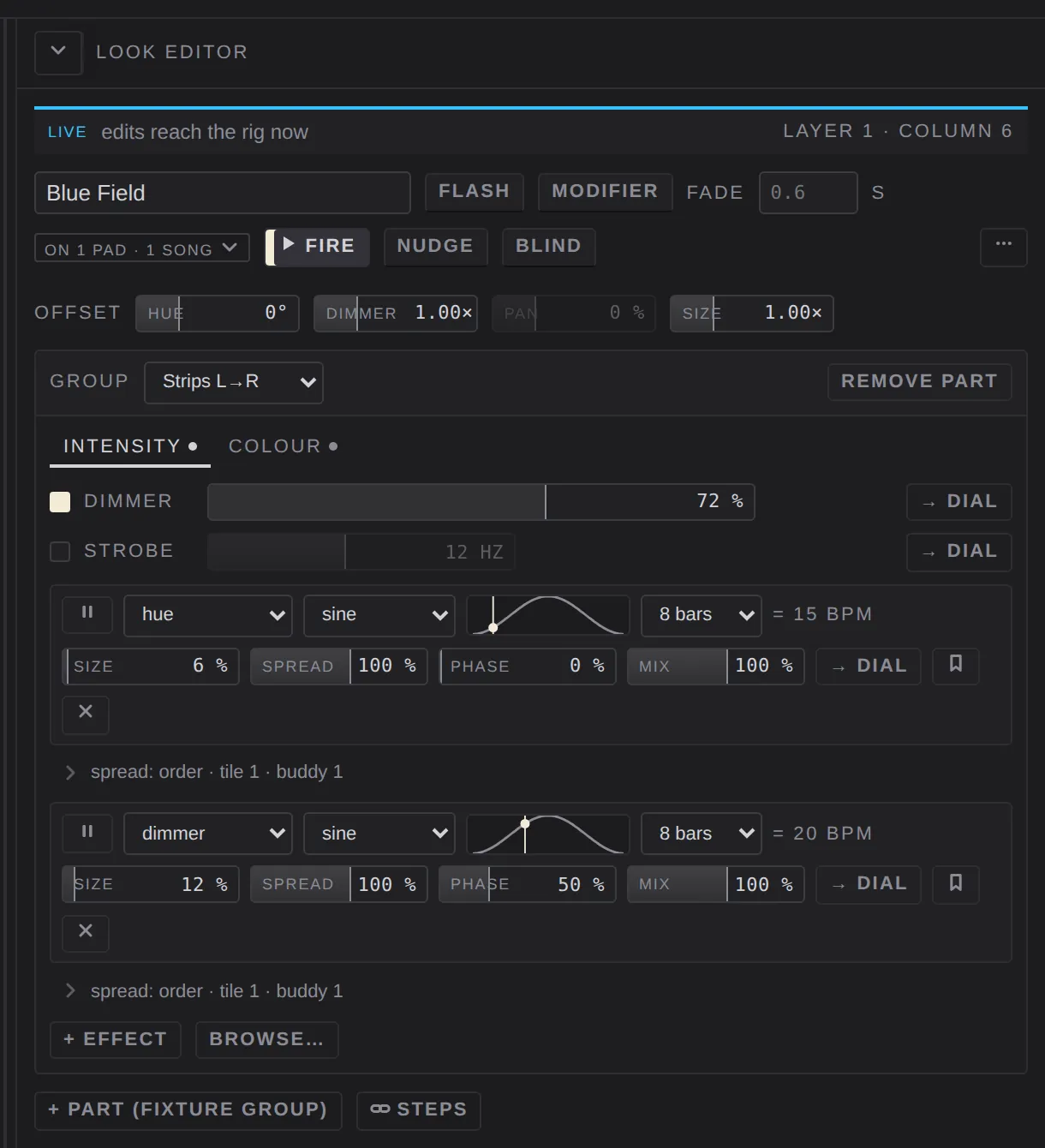Open the three-dots more options menu
The height and width of the screenshot is (1148, 1045).
click(x=1003, y=247)
